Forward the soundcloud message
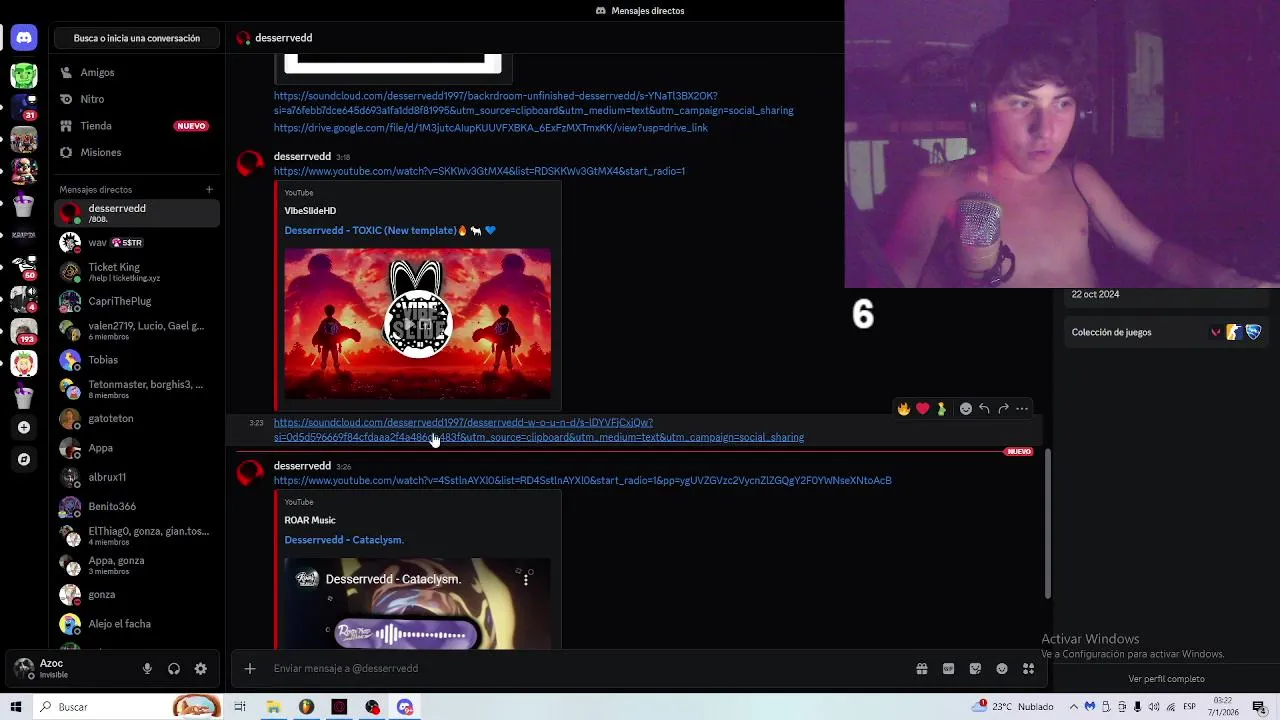Image resolution: width=1280 pixels, height=720 pixels. pyautogui.click(x=1003, y=408)
